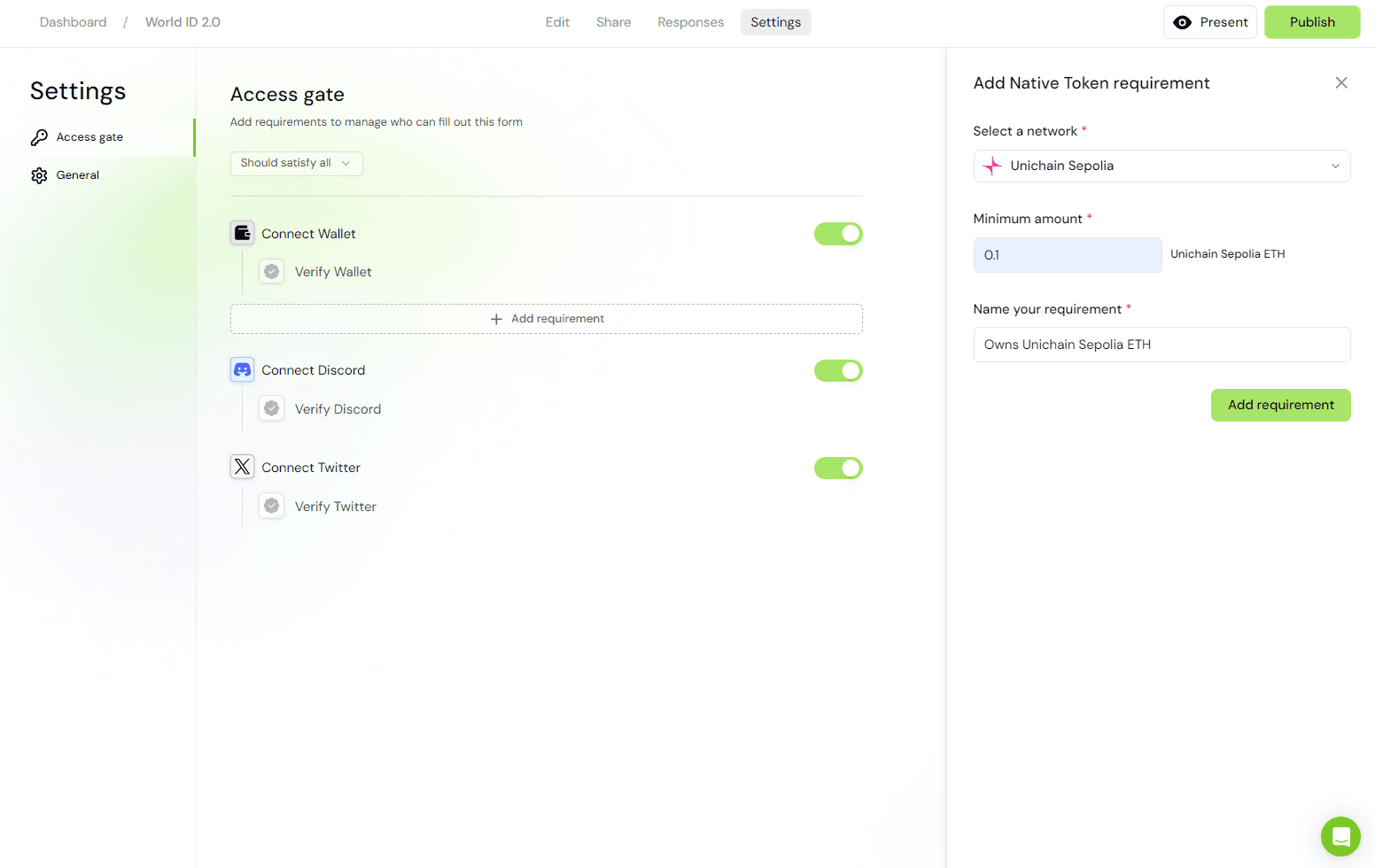
Task: Switch to the Edit tab
Action: point(557,22)
